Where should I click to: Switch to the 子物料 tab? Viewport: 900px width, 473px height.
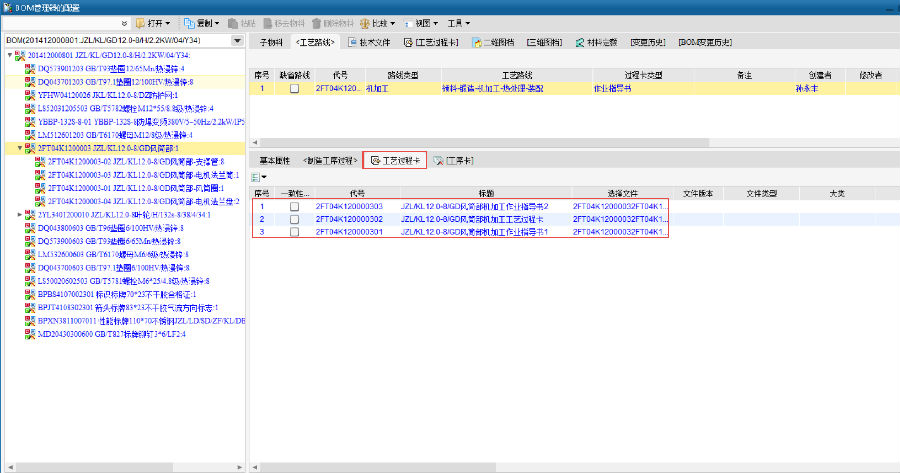tap(270, 42)
